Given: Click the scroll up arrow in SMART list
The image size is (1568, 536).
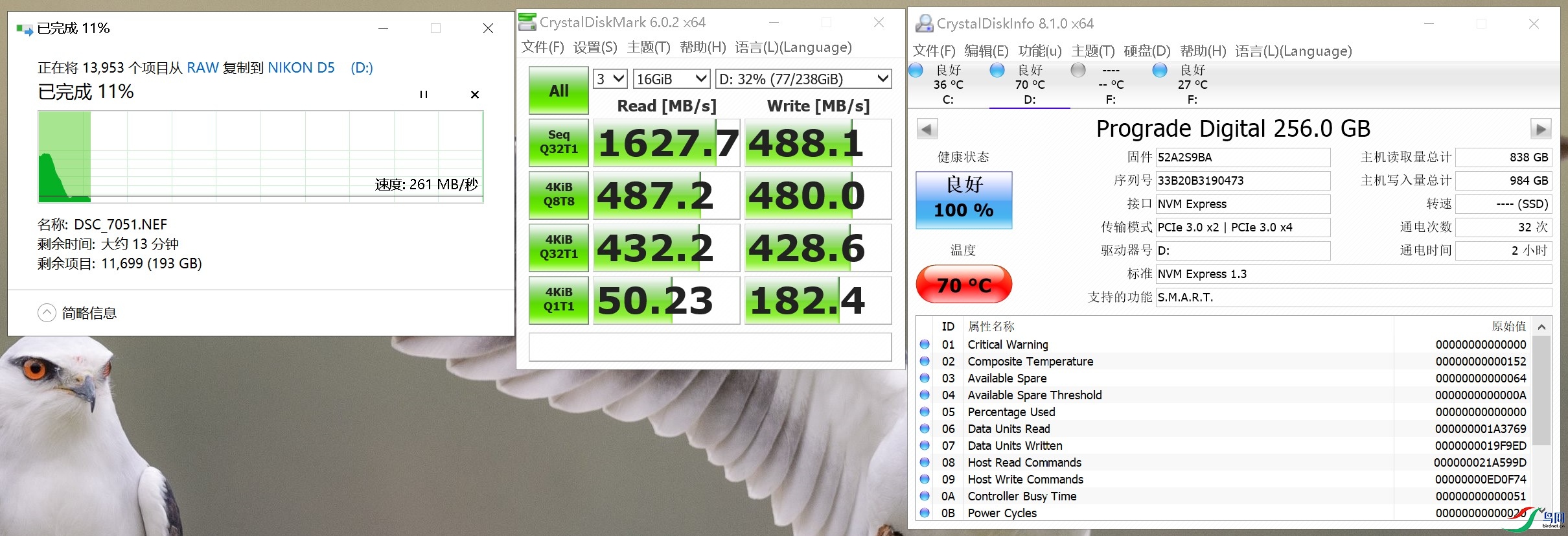Looking at the screenshot, I should click(1542, 327).
